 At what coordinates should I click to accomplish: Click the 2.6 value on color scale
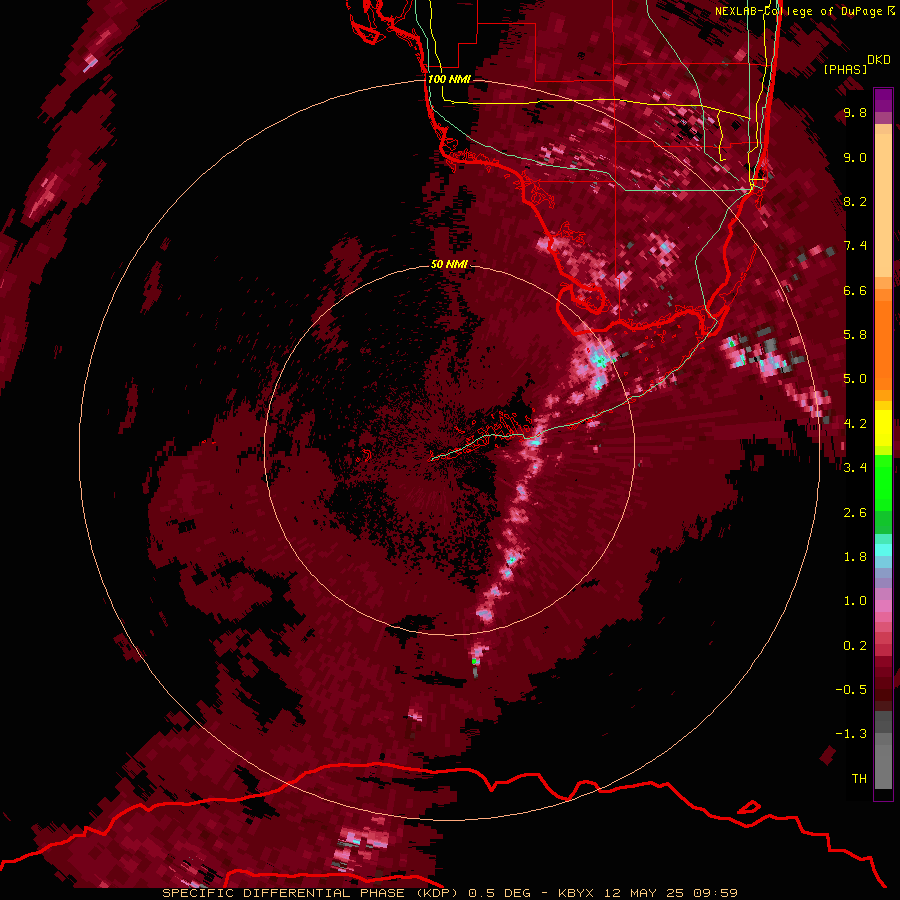(x=855, y=513)
